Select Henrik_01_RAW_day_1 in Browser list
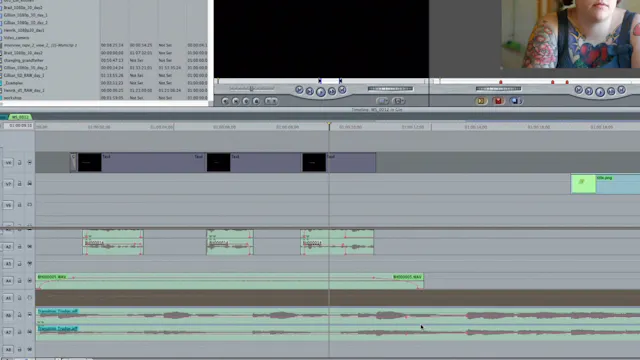Screen dimensions: 640x360 [x=24, y=90]
